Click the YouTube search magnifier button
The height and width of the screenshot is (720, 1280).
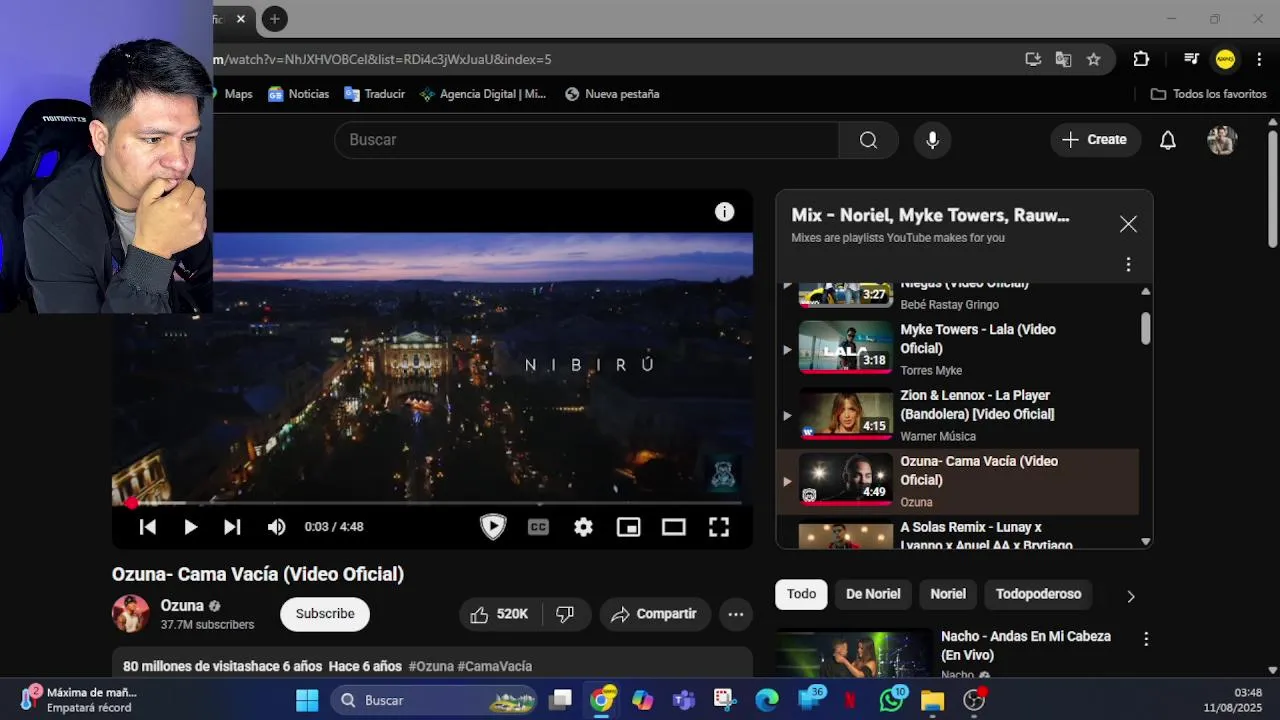pos(868,140)
